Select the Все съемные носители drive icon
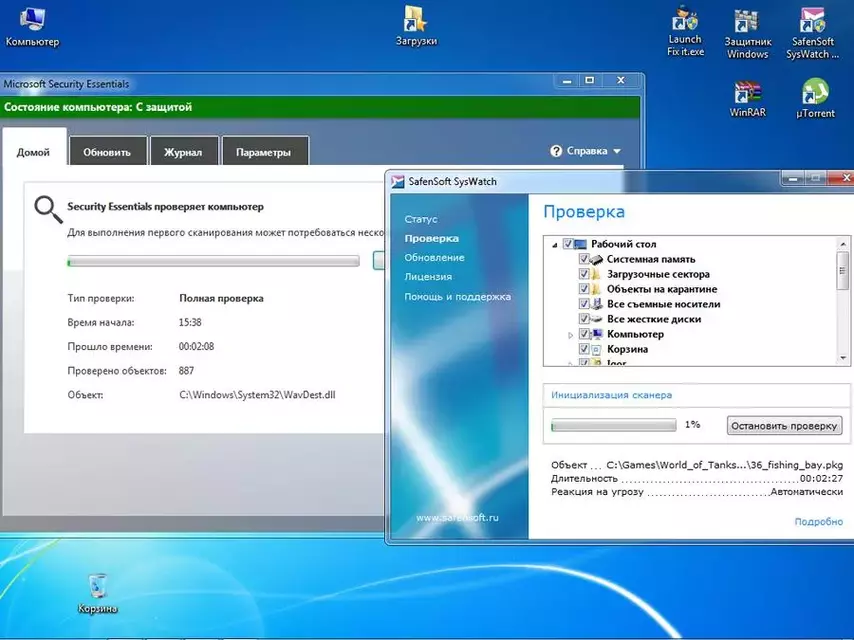Screen dimensions: 854x640 (x=596, y=304)
